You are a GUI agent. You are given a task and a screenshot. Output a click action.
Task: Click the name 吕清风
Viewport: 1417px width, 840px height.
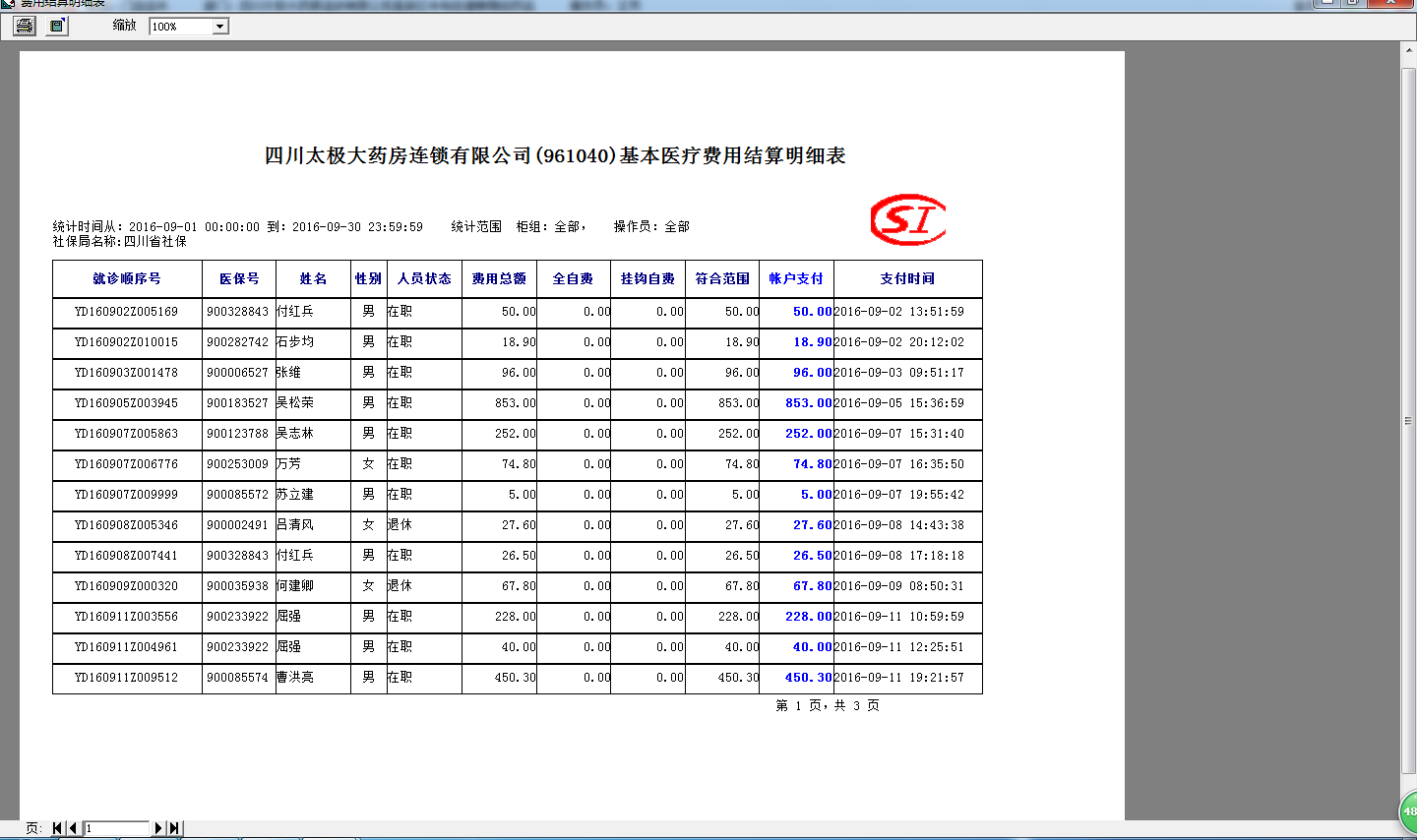[295, 525]
